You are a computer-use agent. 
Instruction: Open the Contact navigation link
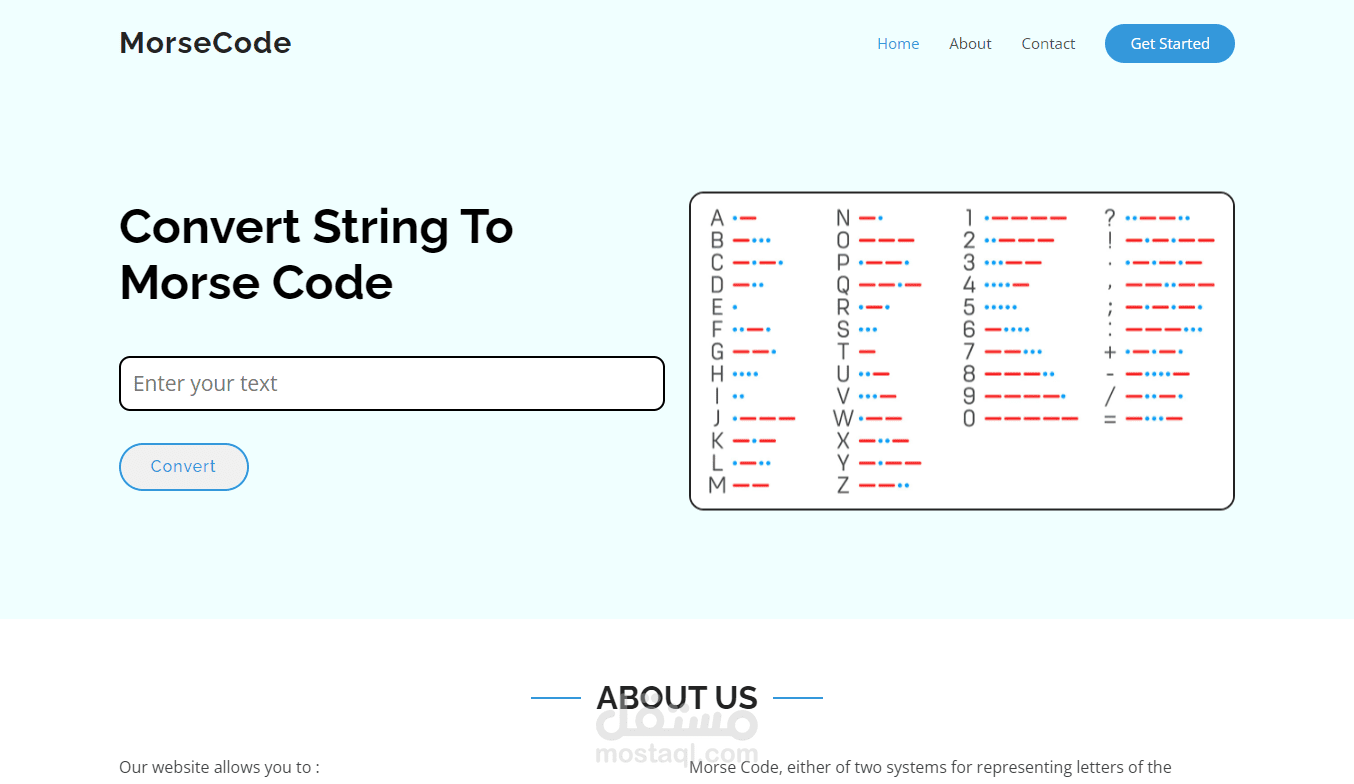(1048, 43)
